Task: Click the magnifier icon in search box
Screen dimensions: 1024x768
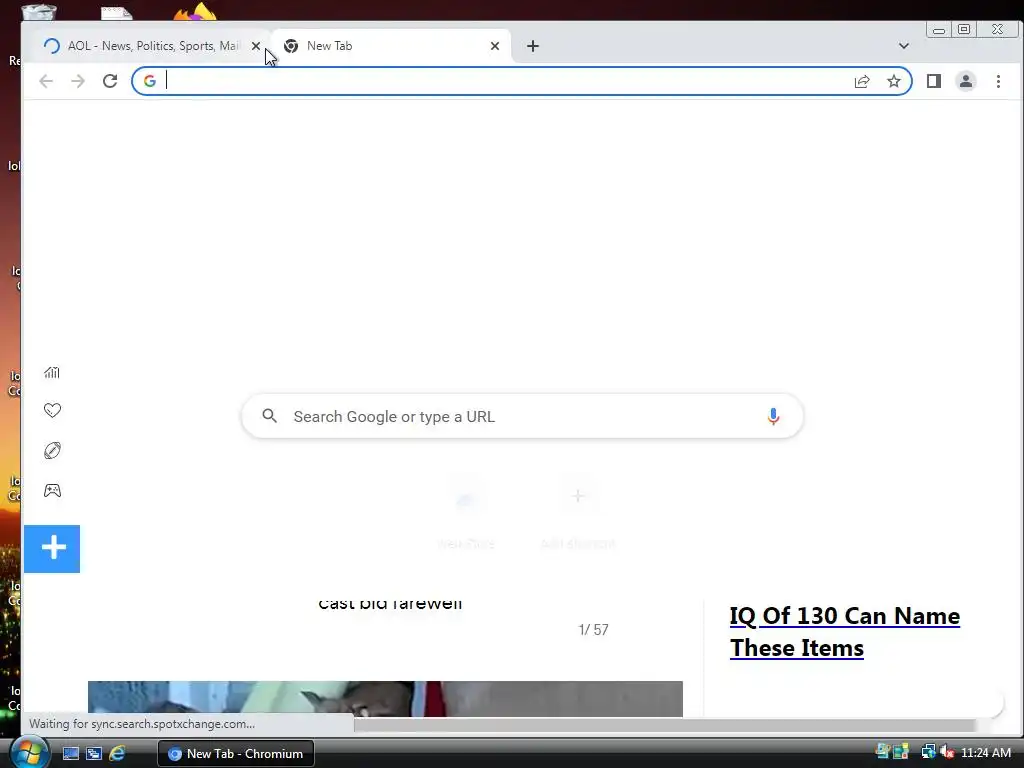Action: click(269, 416)
